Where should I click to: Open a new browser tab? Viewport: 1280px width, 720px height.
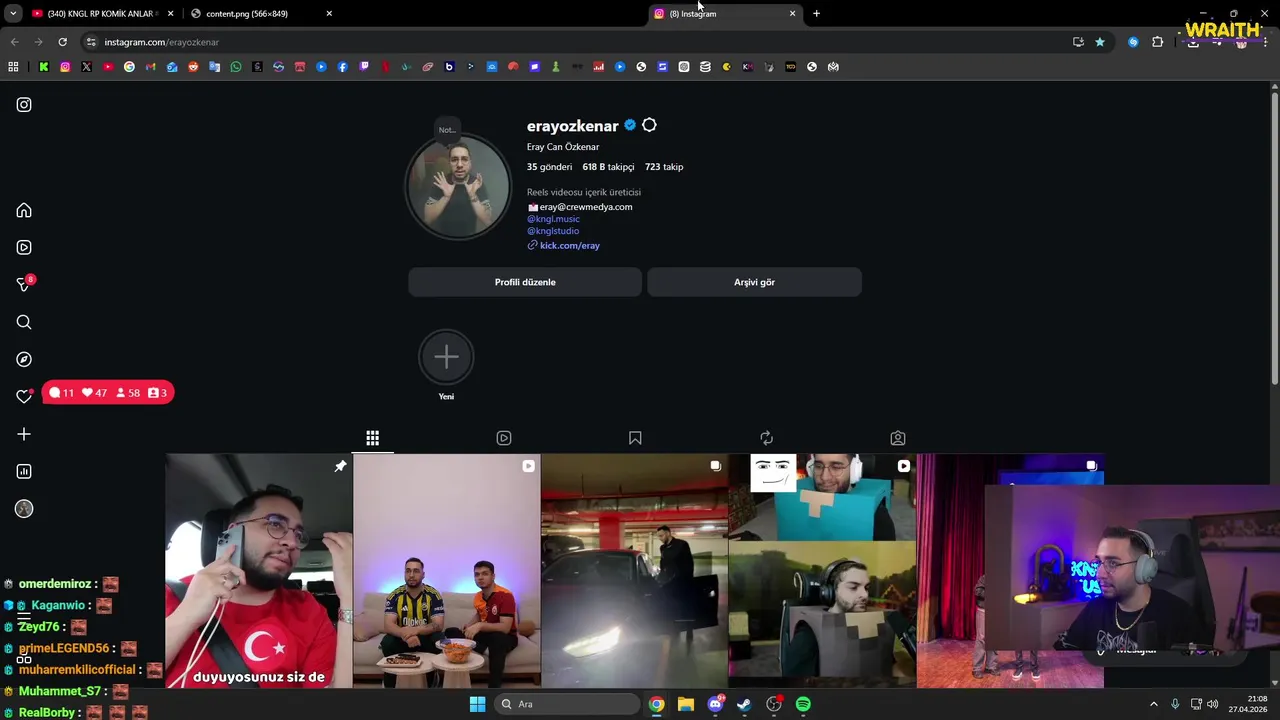pos(816,14)
